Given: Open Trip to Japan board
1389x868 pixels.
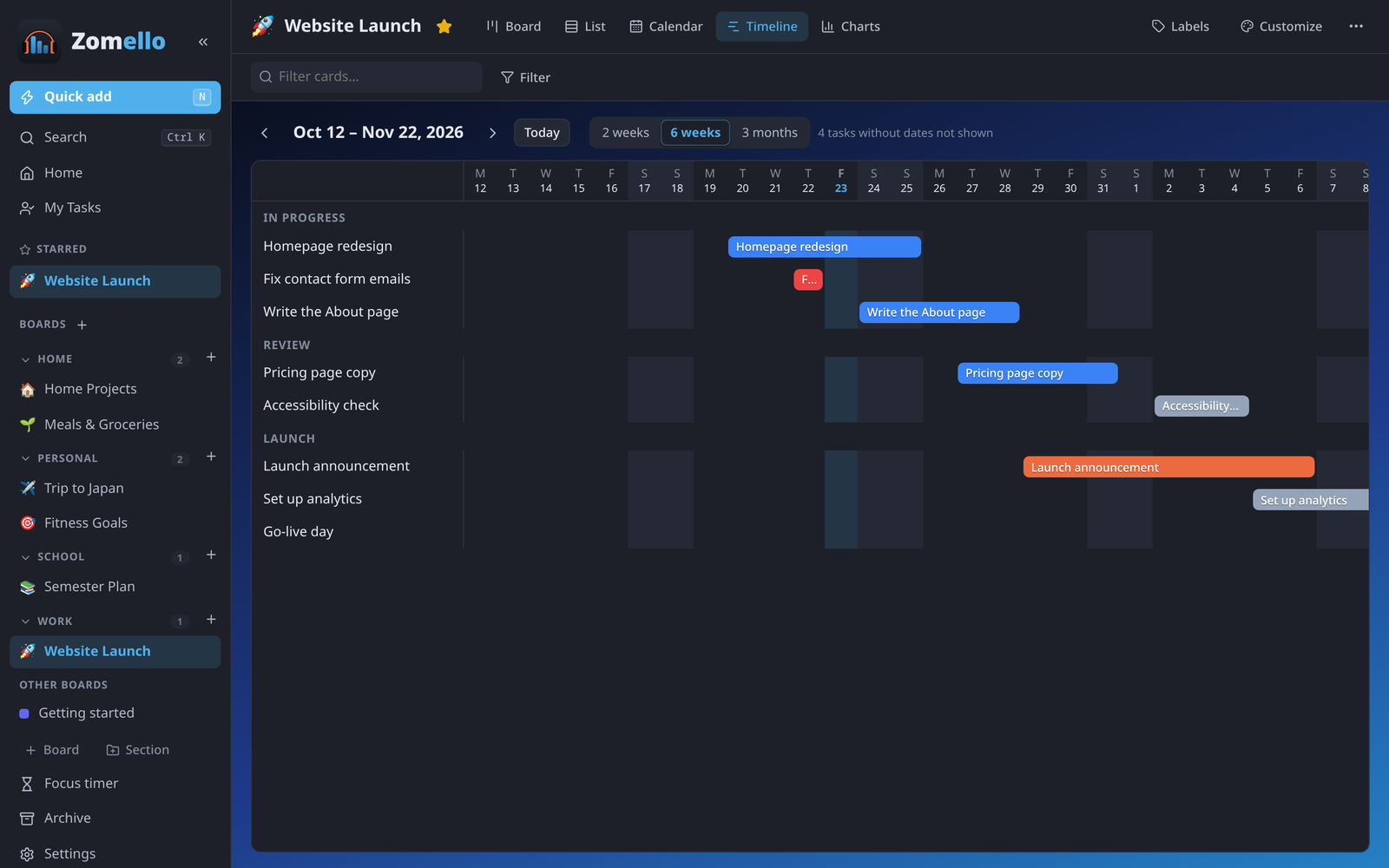Looking at the screenshot, I should click(115, 488).
